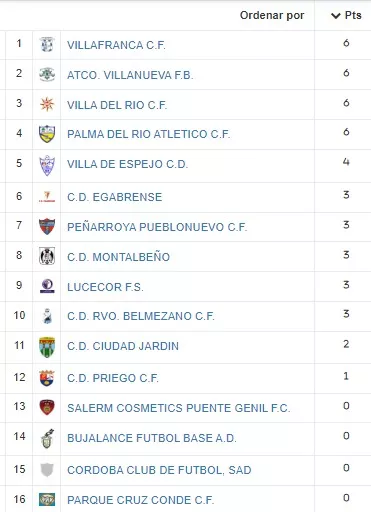Click the Villa de Espejo C.D. crest
371x512 pixels.
tap(47, 165)
